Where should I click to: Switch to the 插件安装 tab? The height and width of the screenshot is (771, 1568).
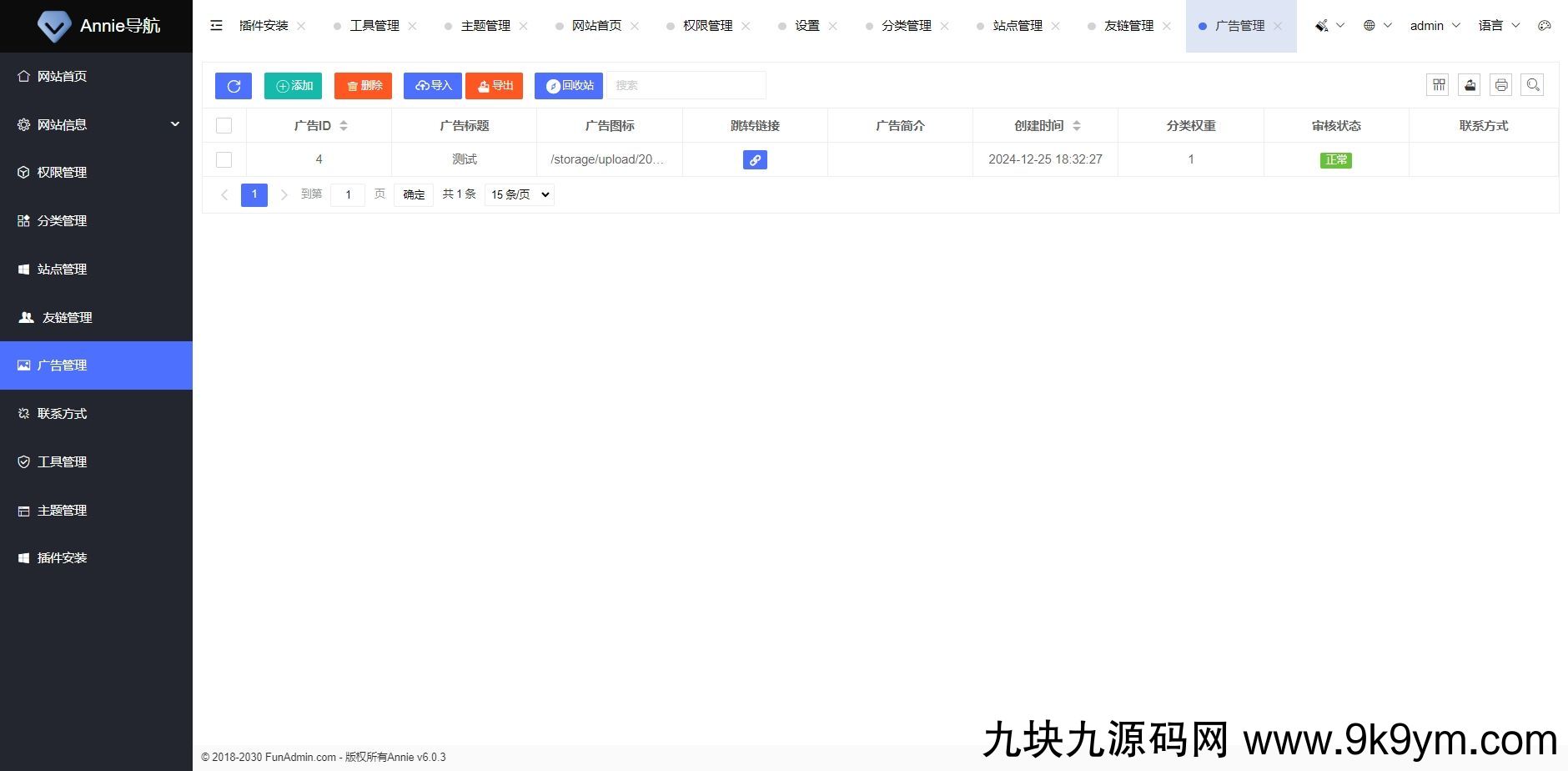(x=264, y=26)
